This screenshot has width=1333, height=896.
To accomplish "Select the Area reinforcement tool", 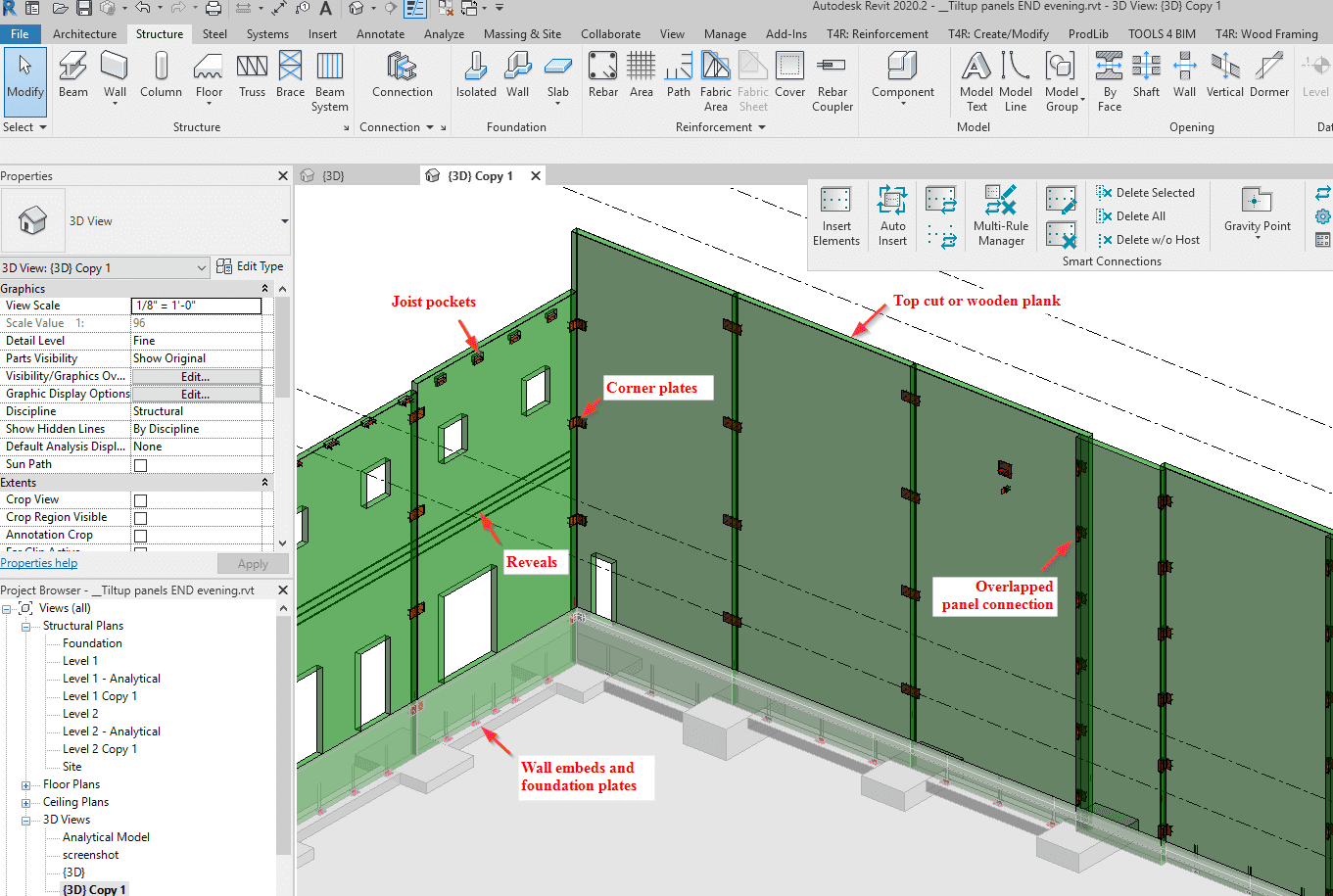I will (642, 75).
